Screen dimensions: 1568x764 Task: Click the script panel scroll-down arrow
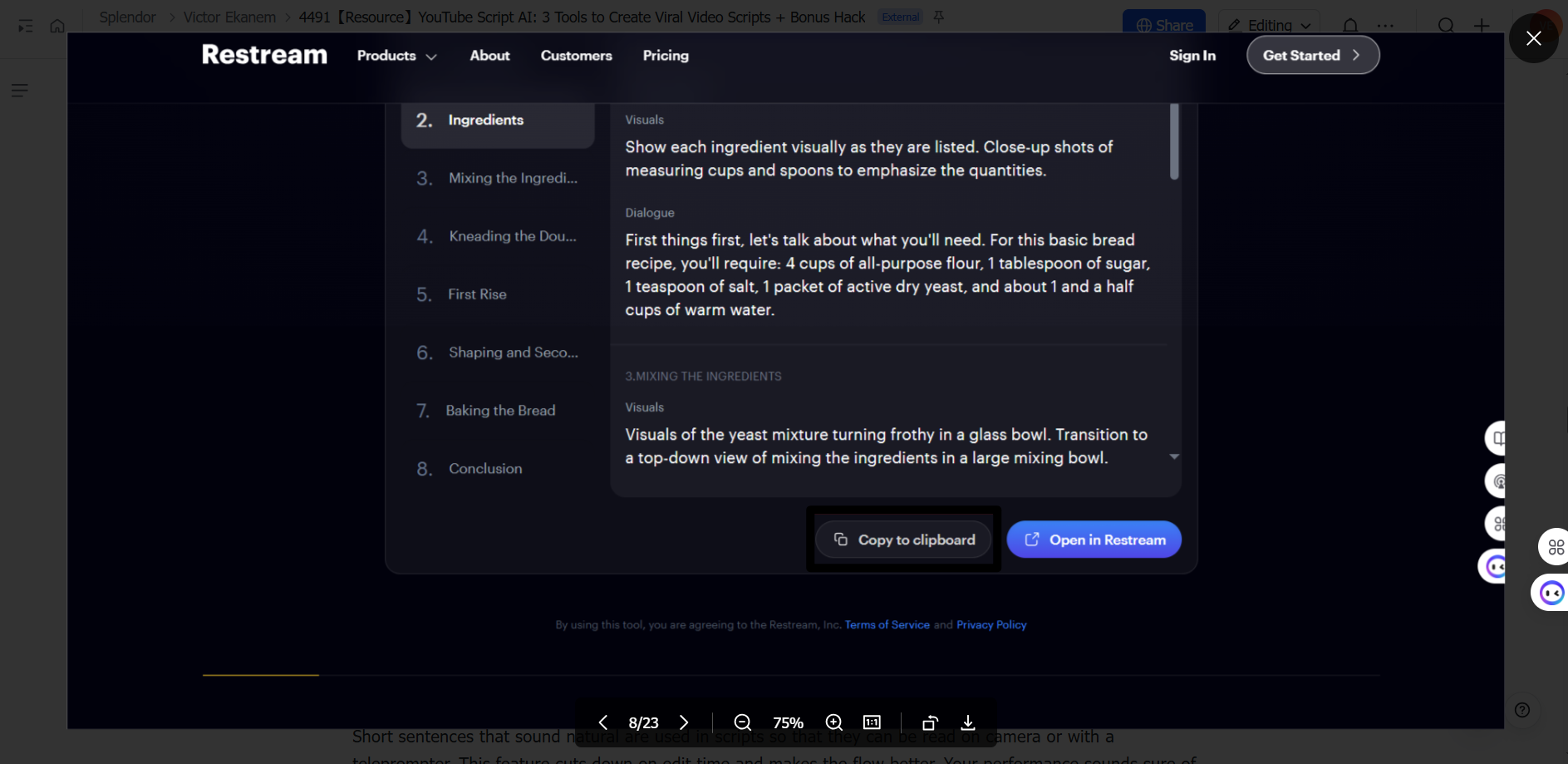tap(1174, 456)
